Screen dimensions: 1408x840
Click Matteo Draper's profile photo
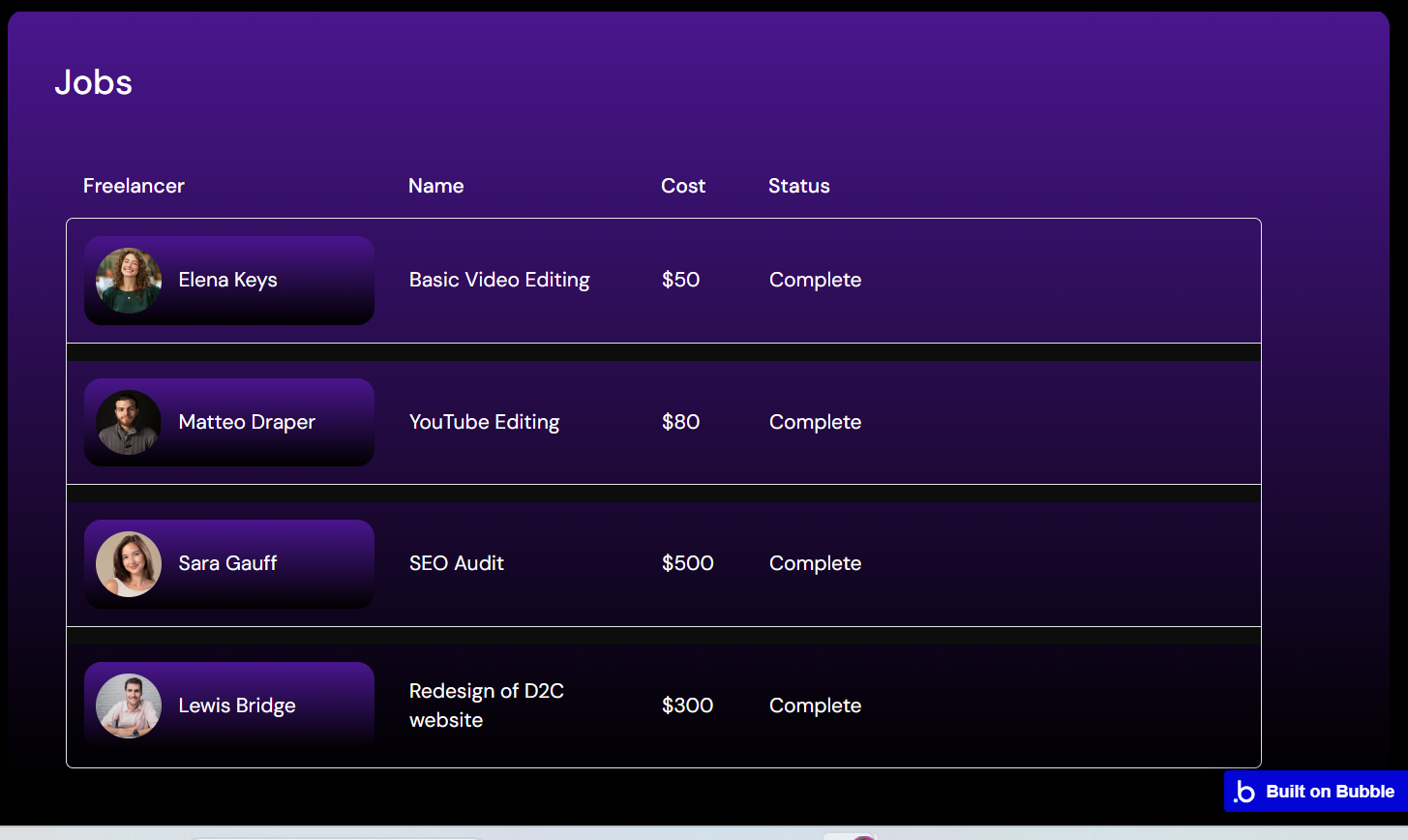point(129,423)
